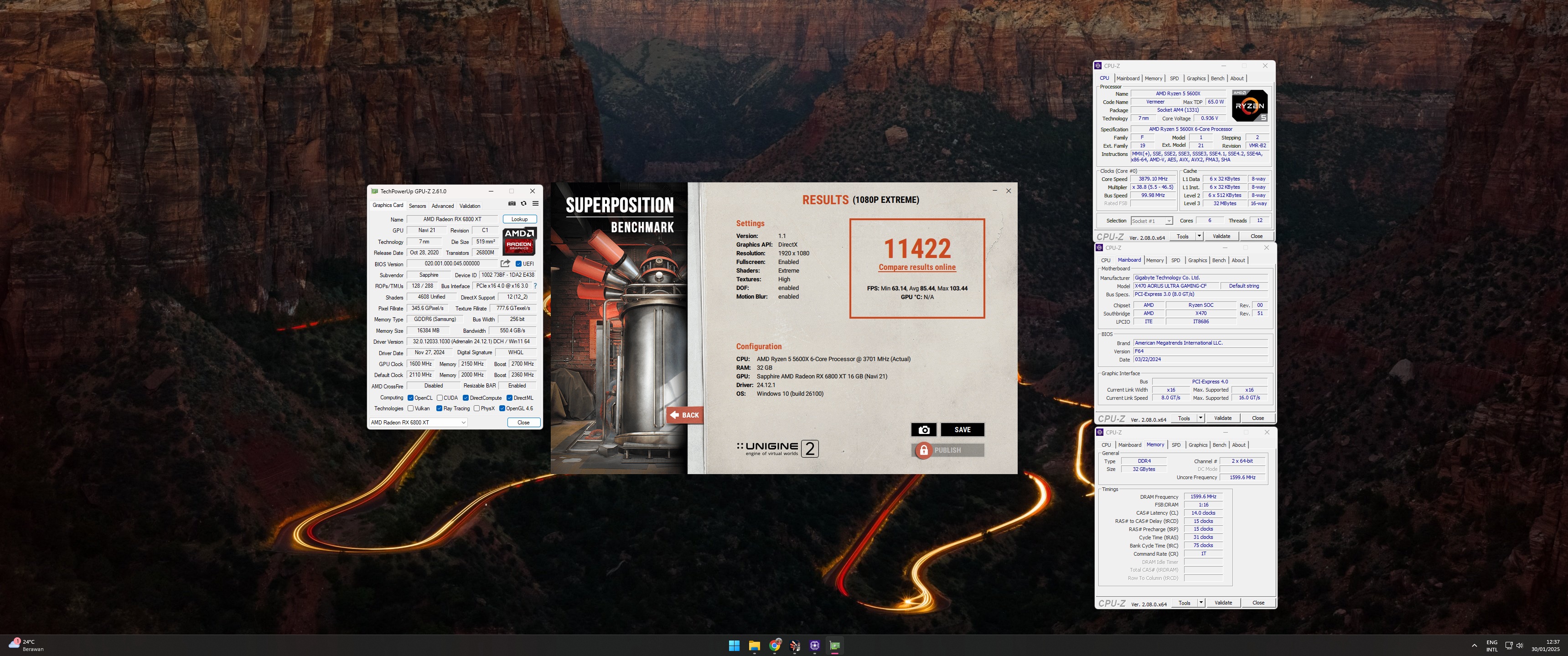Click Close in the middle CPU-Z window

1258,418
